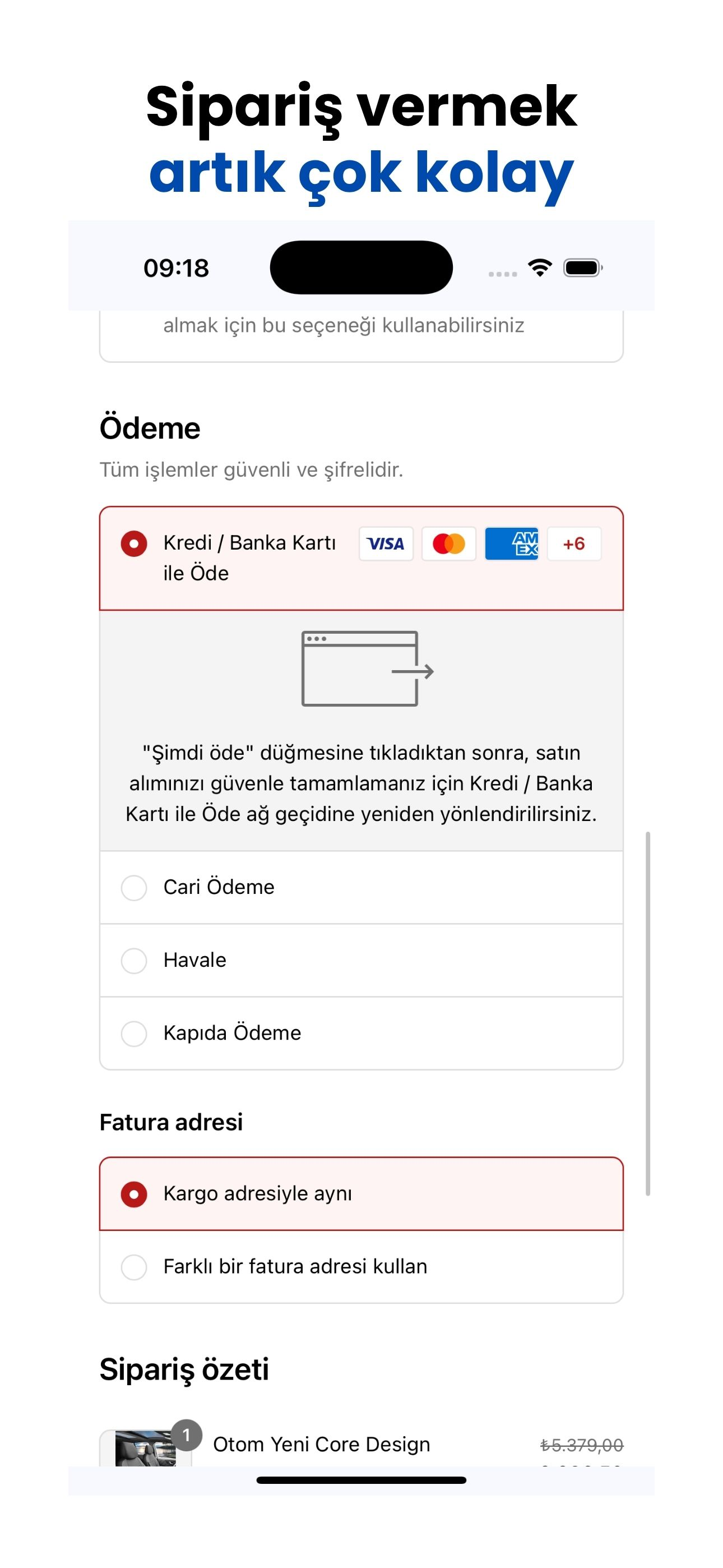The image size is (723, 1568).
Task: Select Kredi / Banka Kartı ile Öde
Action: (x=361, y=558)
